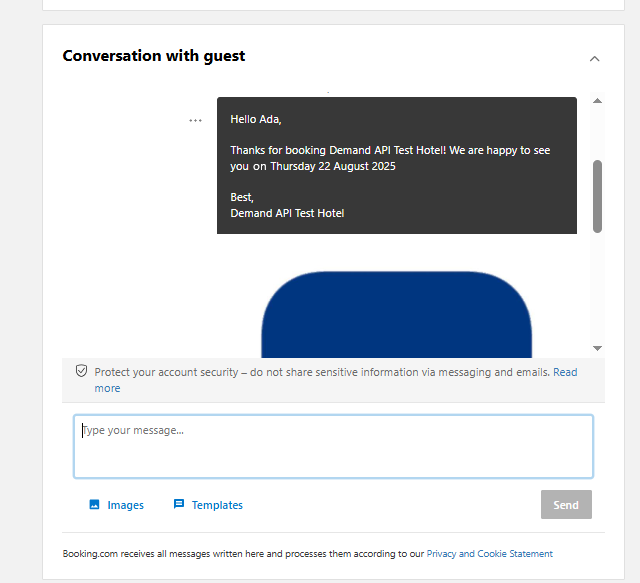Click the Conversation with guest heading
The height and width of the screenshot is (583, 640).
(153, 56)
